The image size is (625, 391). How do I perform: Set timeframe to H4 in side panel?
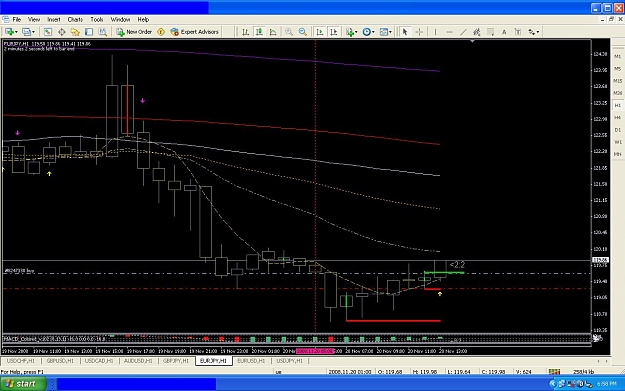pos(617,118)
